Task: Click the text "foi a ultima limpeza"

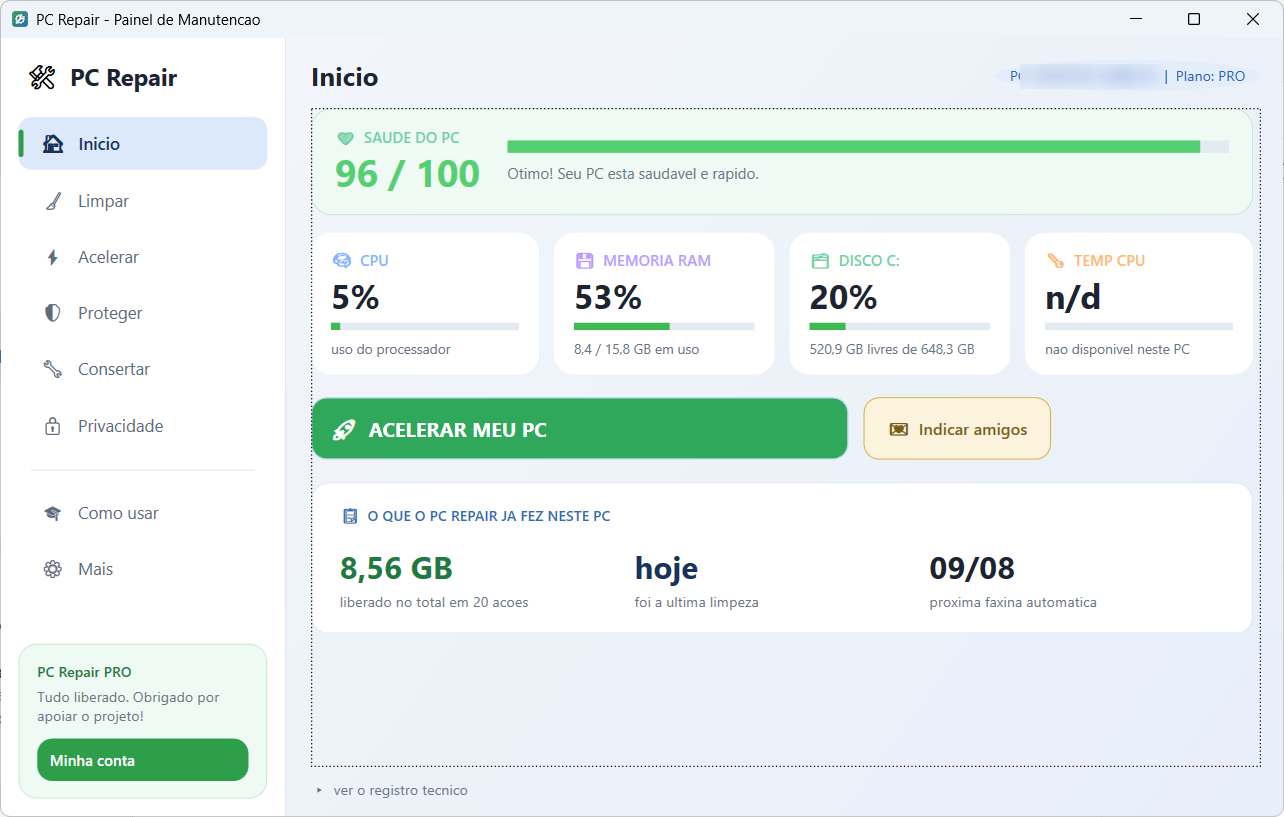Action: pos(697,602)
